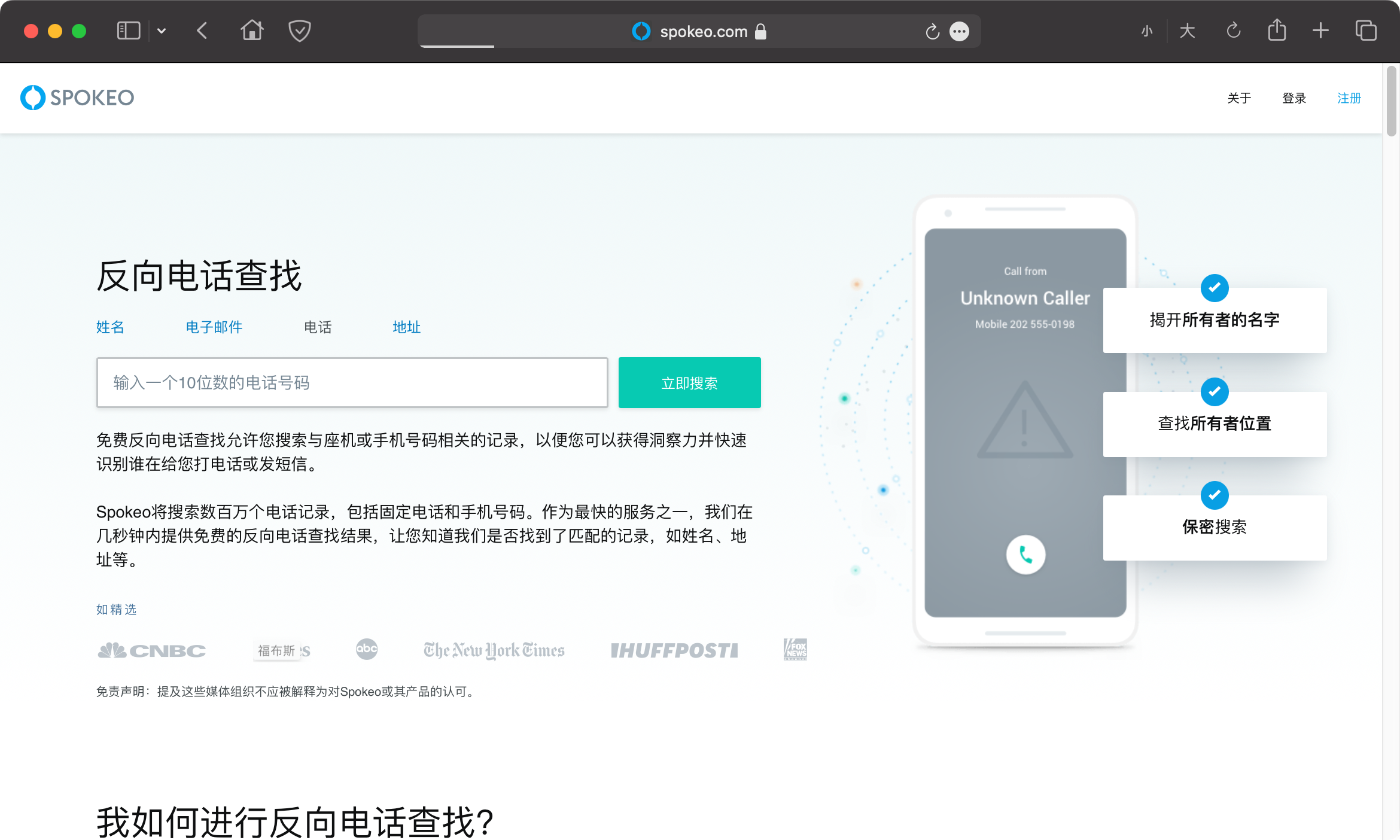Click the HuffPost logo
The height and width of the screenshot is (840, 1400).
click(674, 651)
